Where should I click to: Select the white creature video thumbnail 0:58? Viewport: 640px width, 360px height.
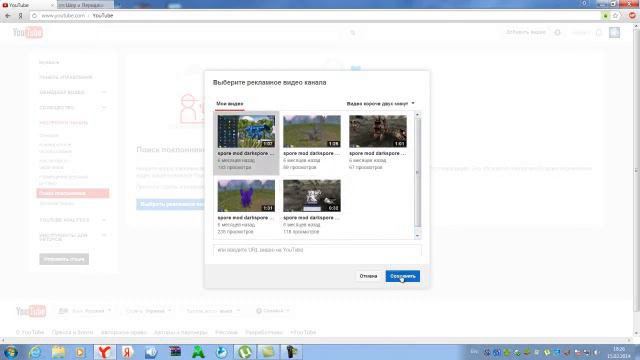click(x=312, y=196)
